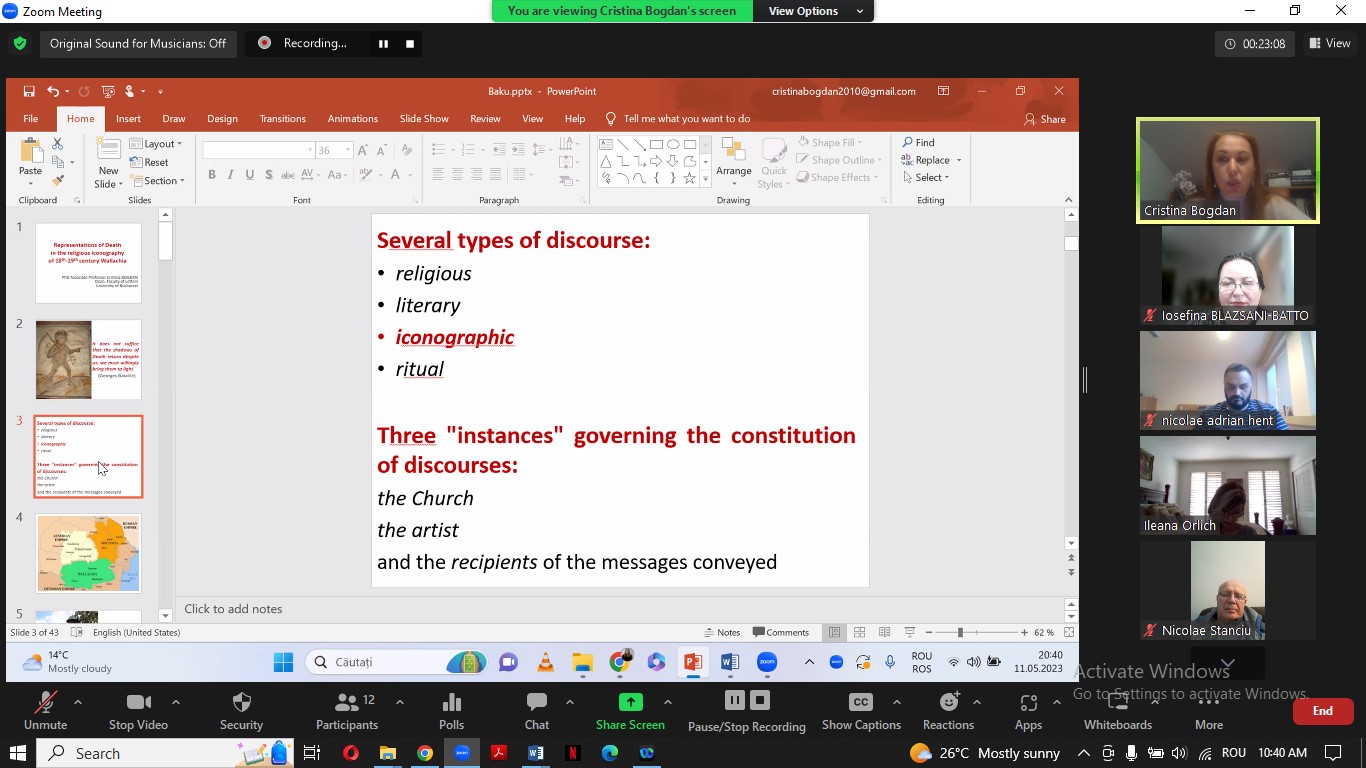Click the green encryption shield icon
1366x768 pixels.
[20, 44]
